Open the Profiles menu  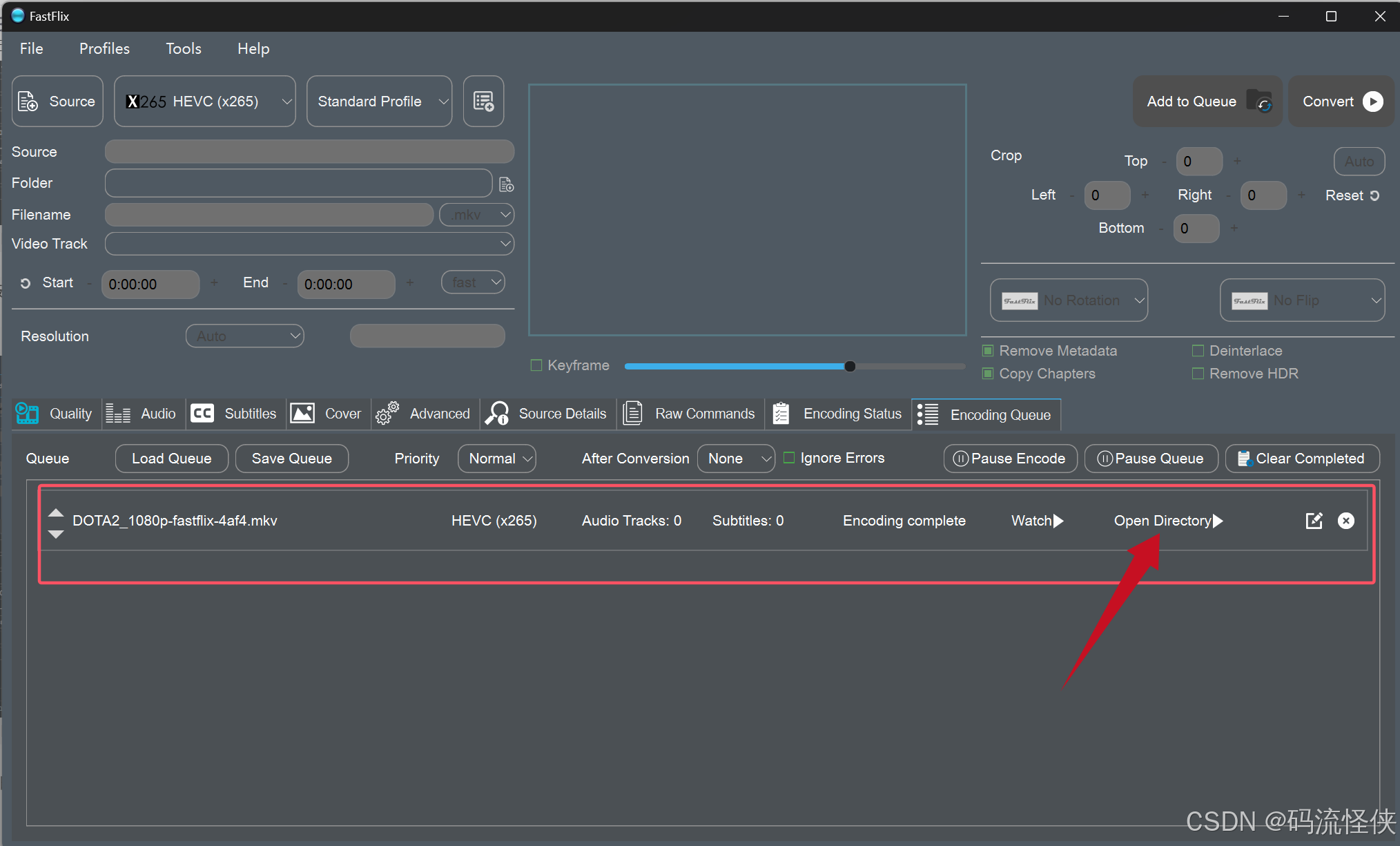tap(104, 48)
